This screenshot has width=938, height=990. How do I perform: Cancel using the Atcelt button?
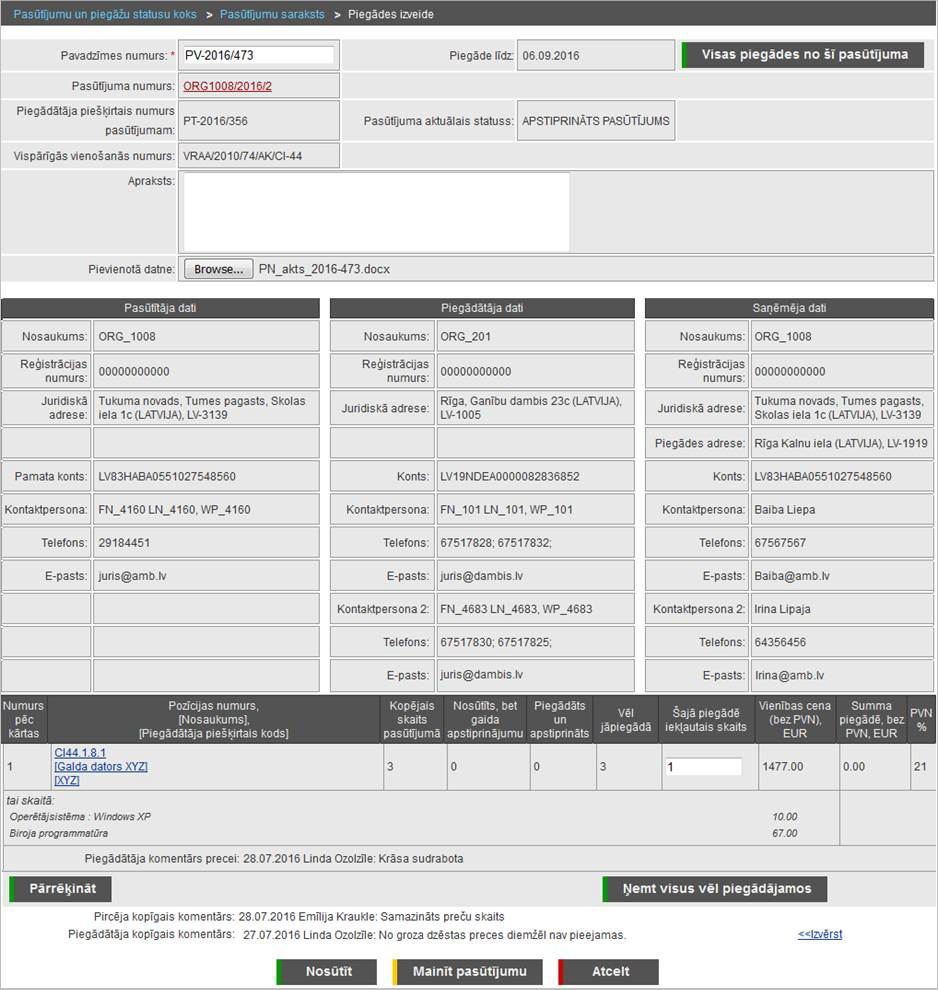pyautogui.click(x=609, y=971)
